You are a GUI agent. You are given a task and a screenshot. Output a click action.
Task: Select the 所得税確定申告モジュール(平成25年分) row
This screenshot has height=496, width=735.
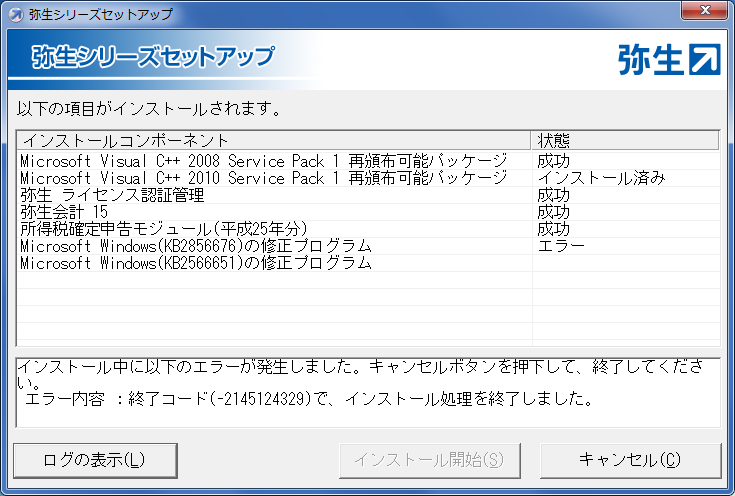368,229
